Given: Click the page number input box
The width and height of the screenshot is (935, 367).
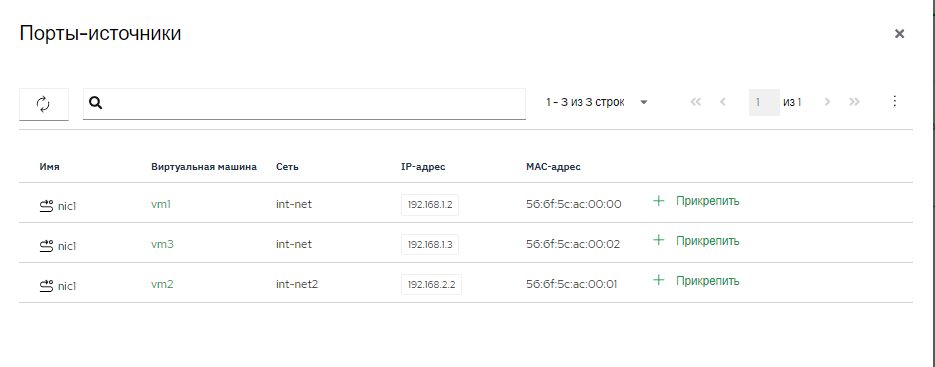Looking at the screenshot, I should click(x=764, y=103).
